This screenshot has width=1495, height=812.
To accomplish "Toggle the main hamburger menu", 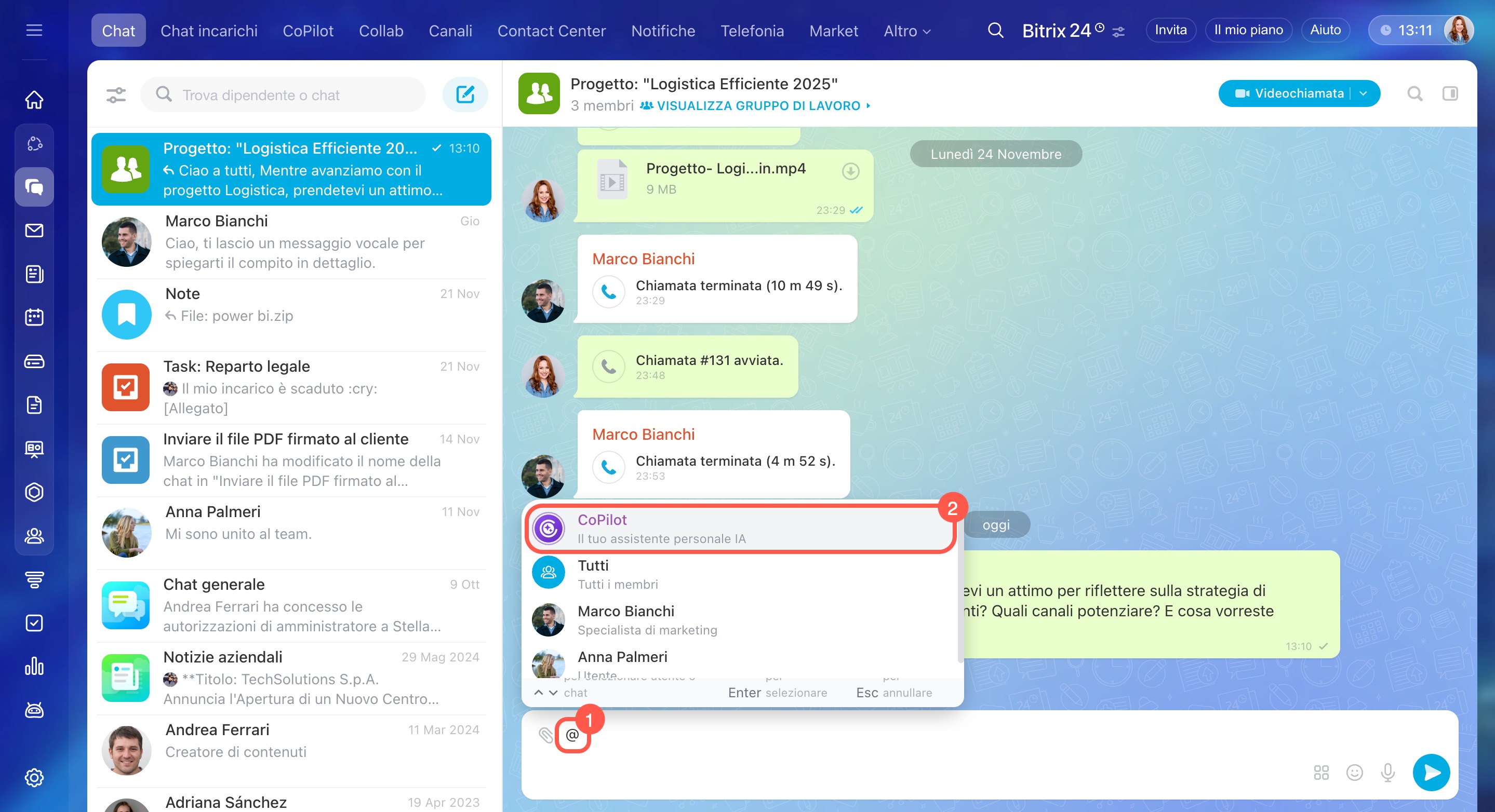I will tap(34, 30).
